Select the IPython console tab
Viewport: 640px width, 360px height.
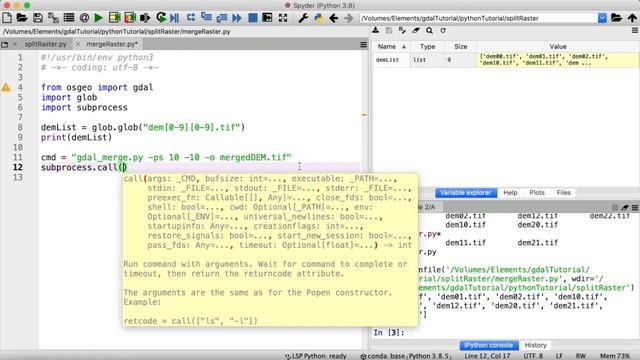tap(489, 345)
